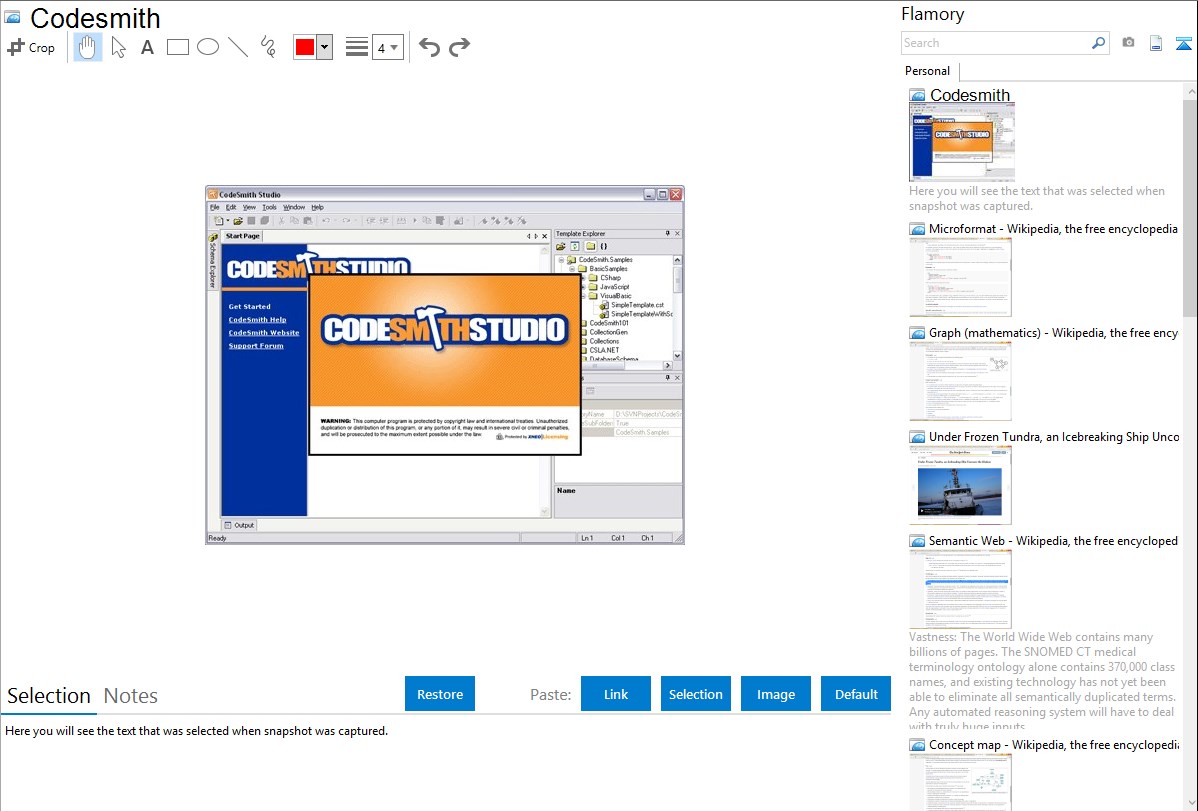Click the small icon beside Concept map title
The height and width of the screenshot is (811, 1198).
tap(917, 745)
